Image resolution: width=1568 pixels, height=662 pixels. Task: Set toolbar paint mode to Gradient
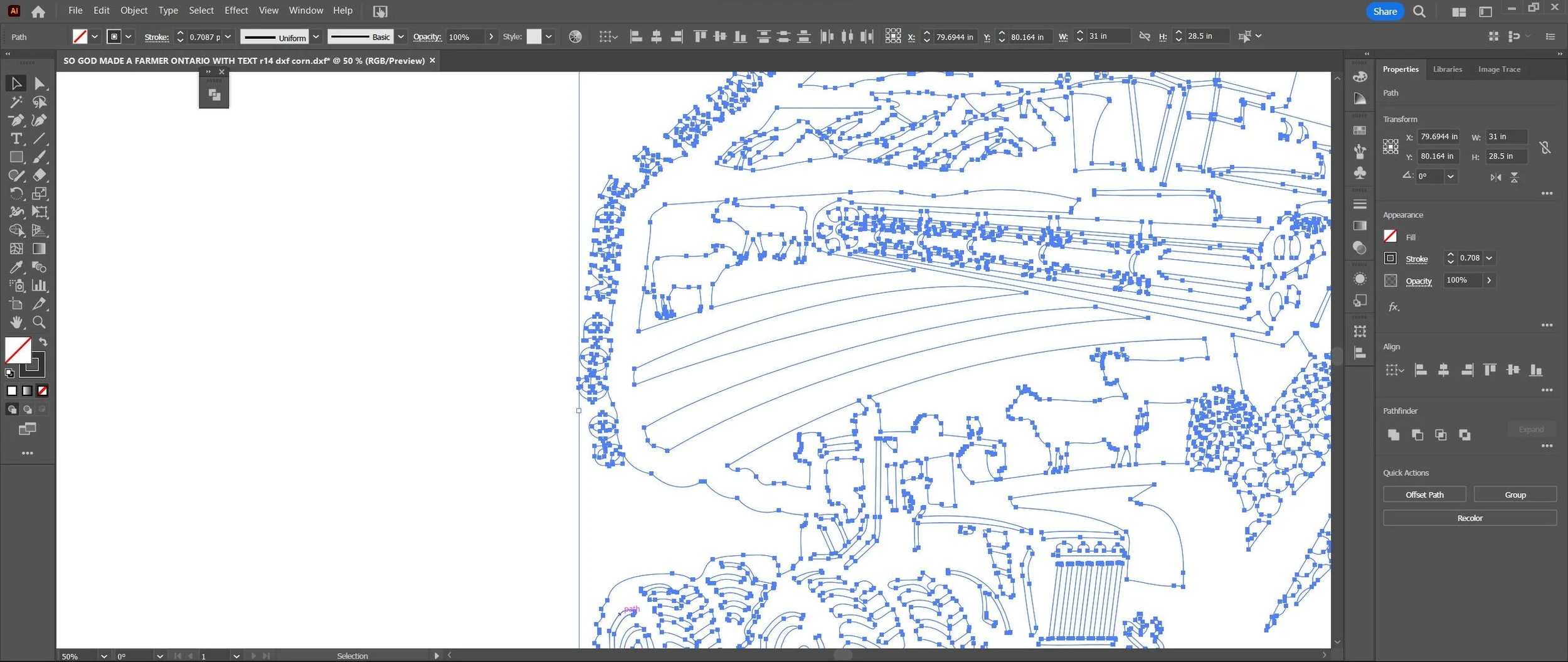click(x=27, y=390)
